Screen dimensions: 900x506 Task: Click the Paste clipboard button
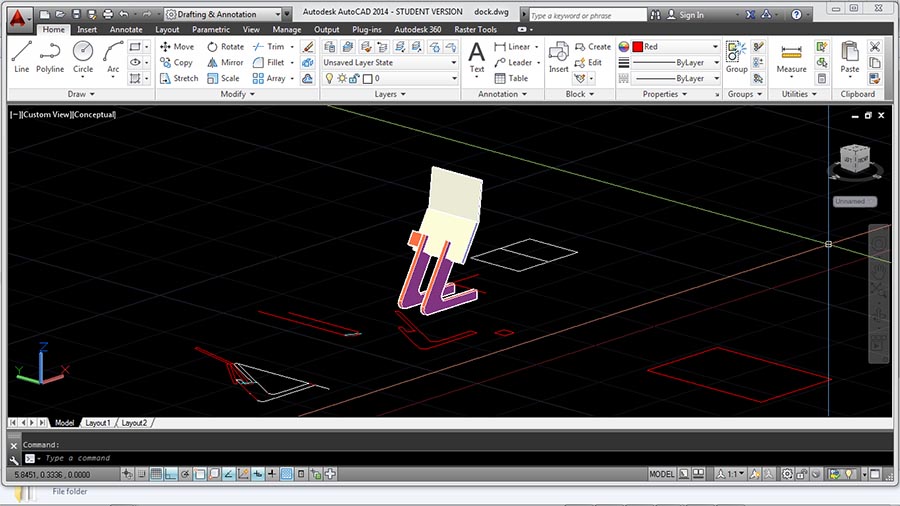849,57
